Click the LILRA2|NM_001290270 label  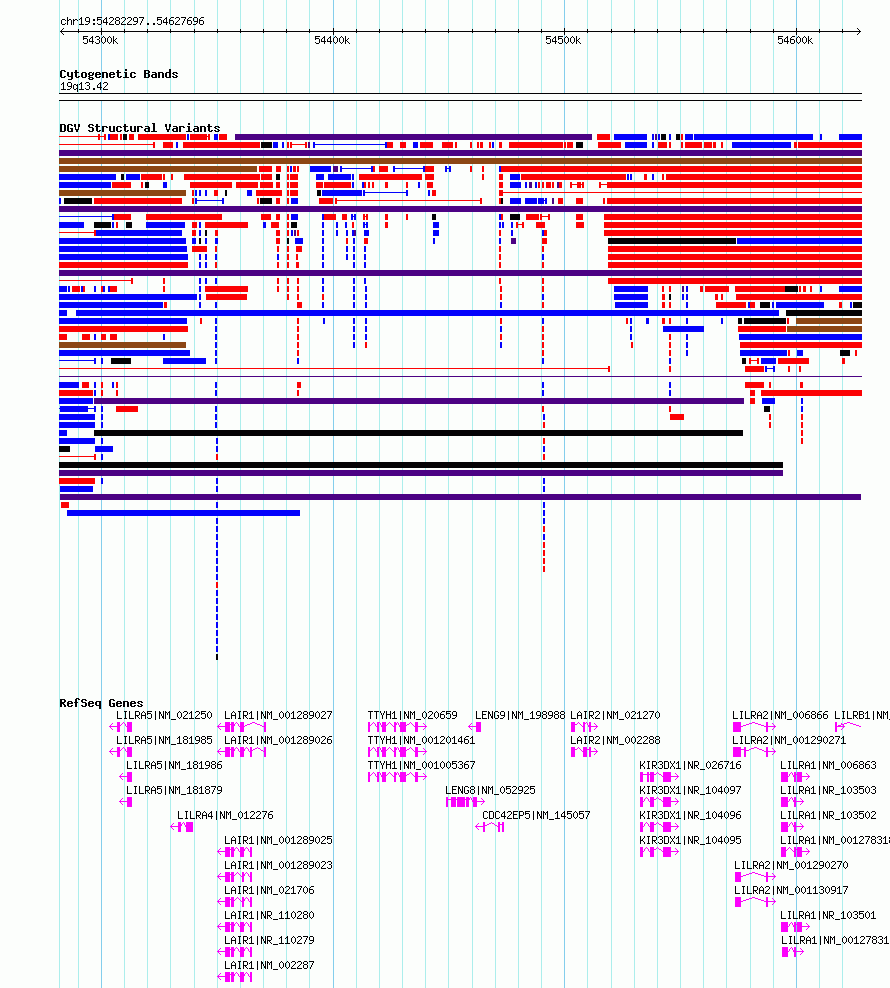791,865
